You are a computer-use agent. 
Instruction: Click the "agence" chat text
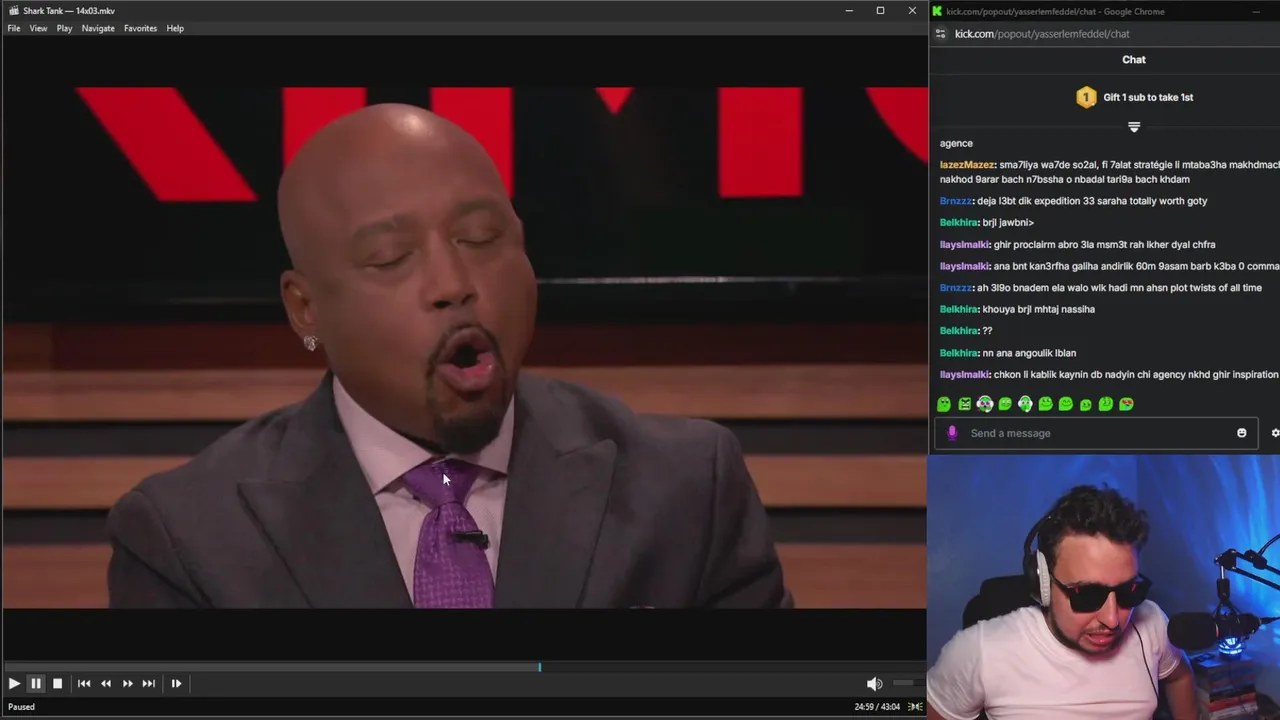click(956, 144)
